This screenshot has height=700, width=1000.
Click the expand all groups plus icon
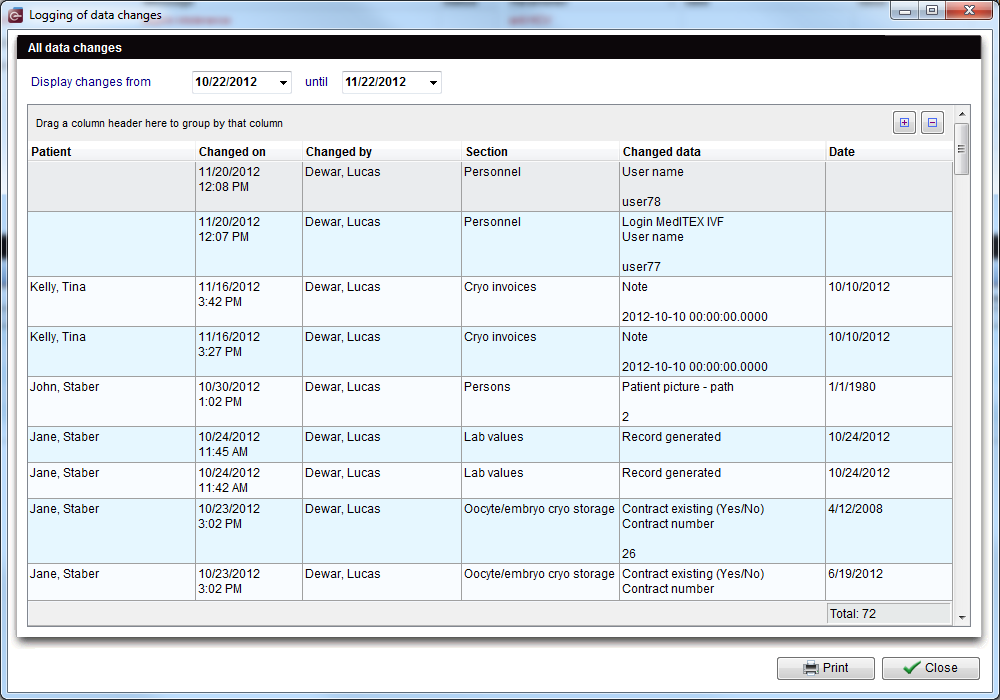coord(904,122)
